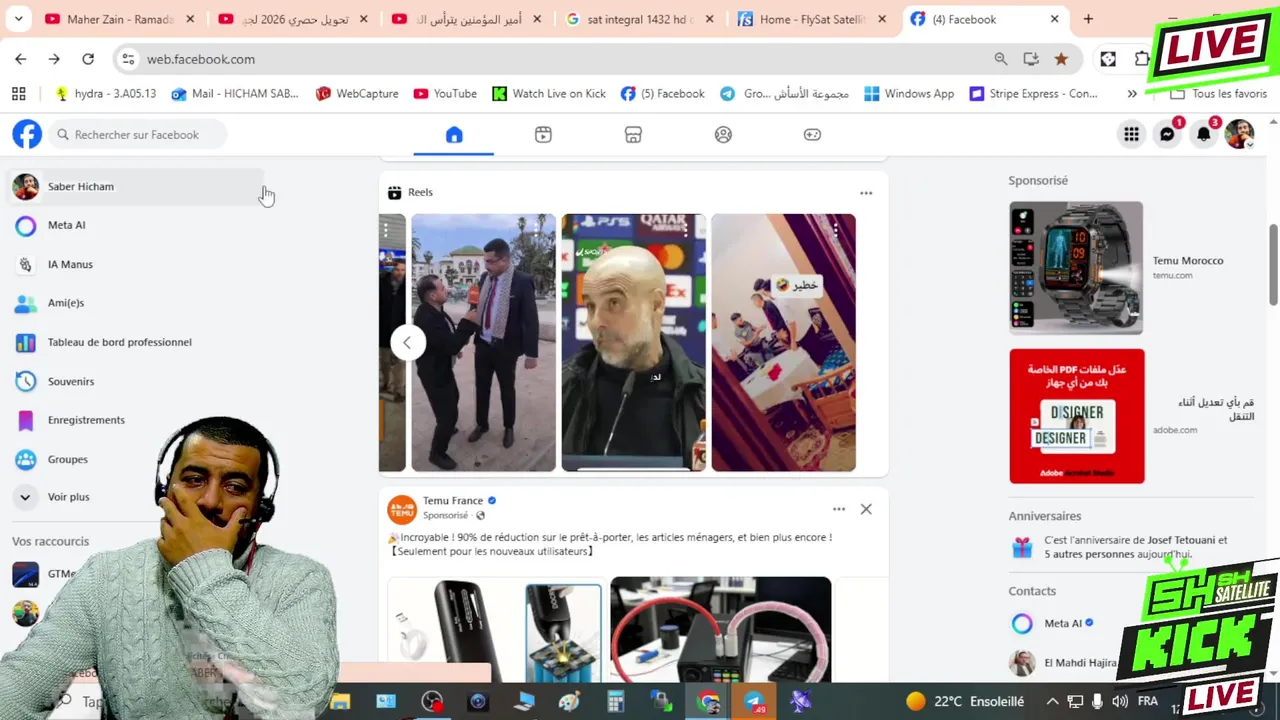Viewport: 1280px width, 720px height.
Task: Open a new browser tab
Action: coord(1088,19)
